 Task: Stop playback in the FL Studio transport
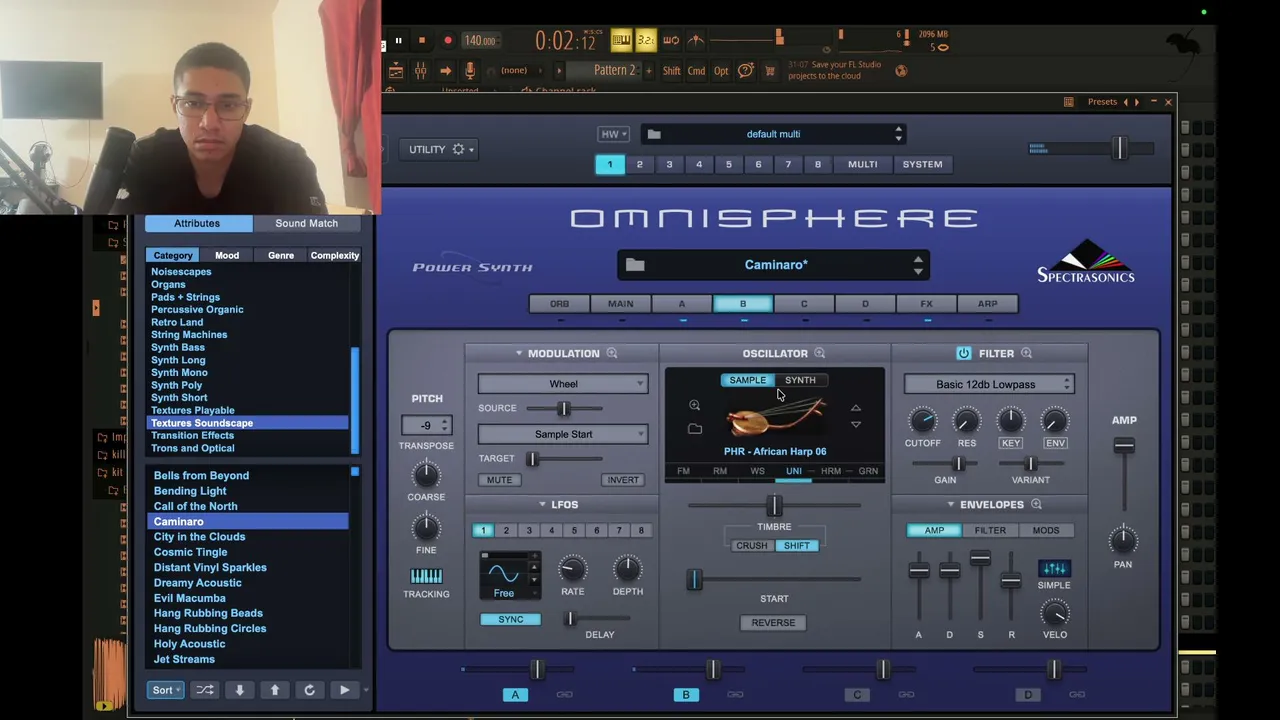[422, 41]
